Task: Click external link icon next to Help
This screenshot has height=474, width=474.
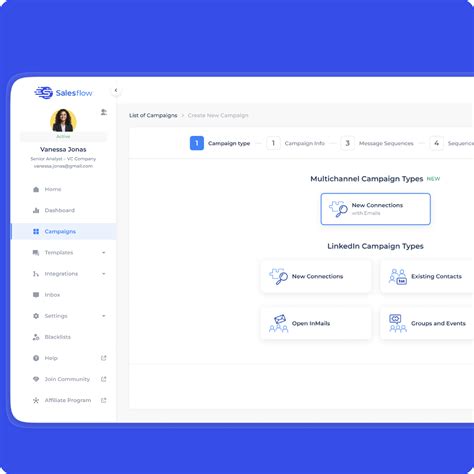Action: [x=104, y=358]
